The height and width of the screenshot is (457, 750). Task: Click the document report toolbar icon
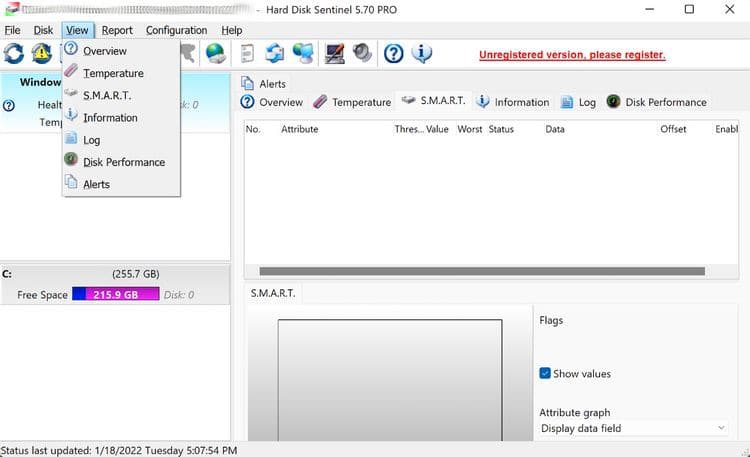pos(247,54)
